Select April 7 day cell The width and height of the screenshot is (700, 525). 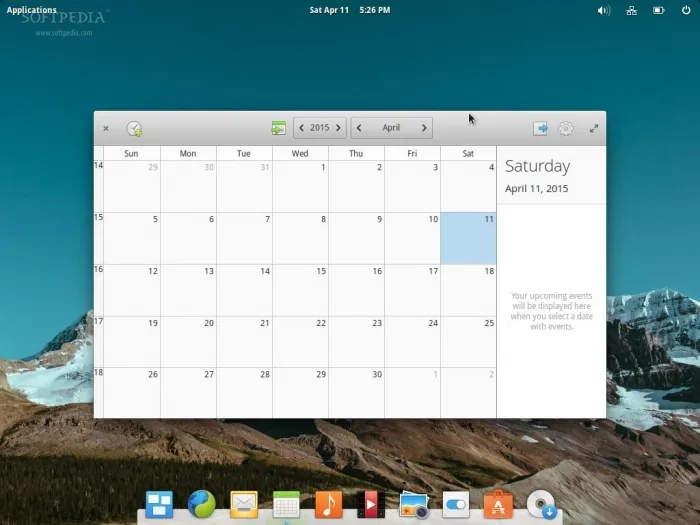244,238
